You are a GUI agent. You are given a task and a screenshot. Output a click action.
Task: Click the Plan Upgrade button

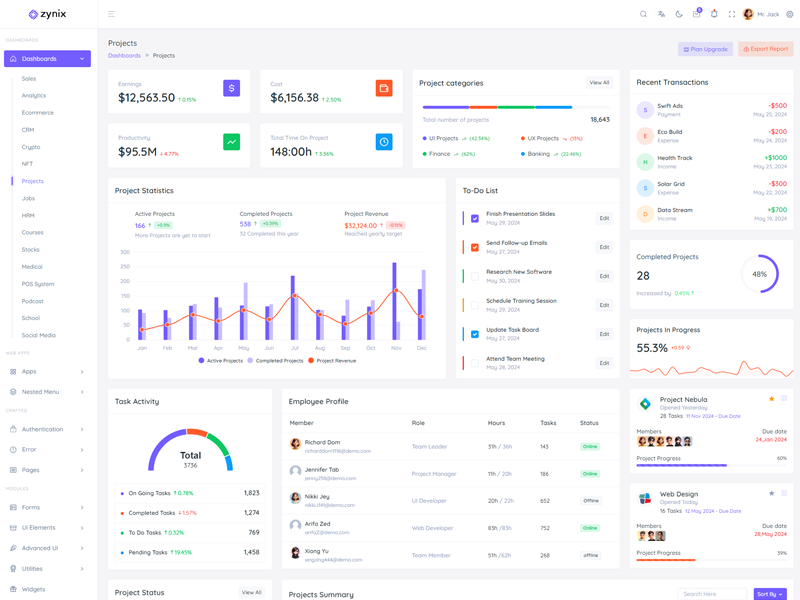[x=705, y=49]
